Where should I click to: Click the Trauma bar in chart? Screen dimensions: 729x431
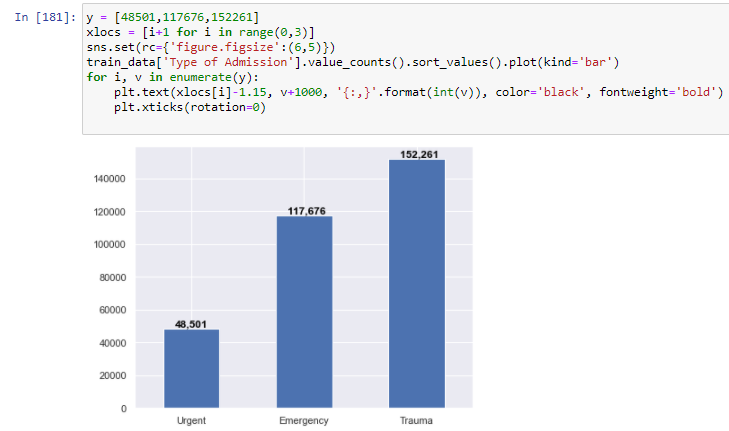417,284
